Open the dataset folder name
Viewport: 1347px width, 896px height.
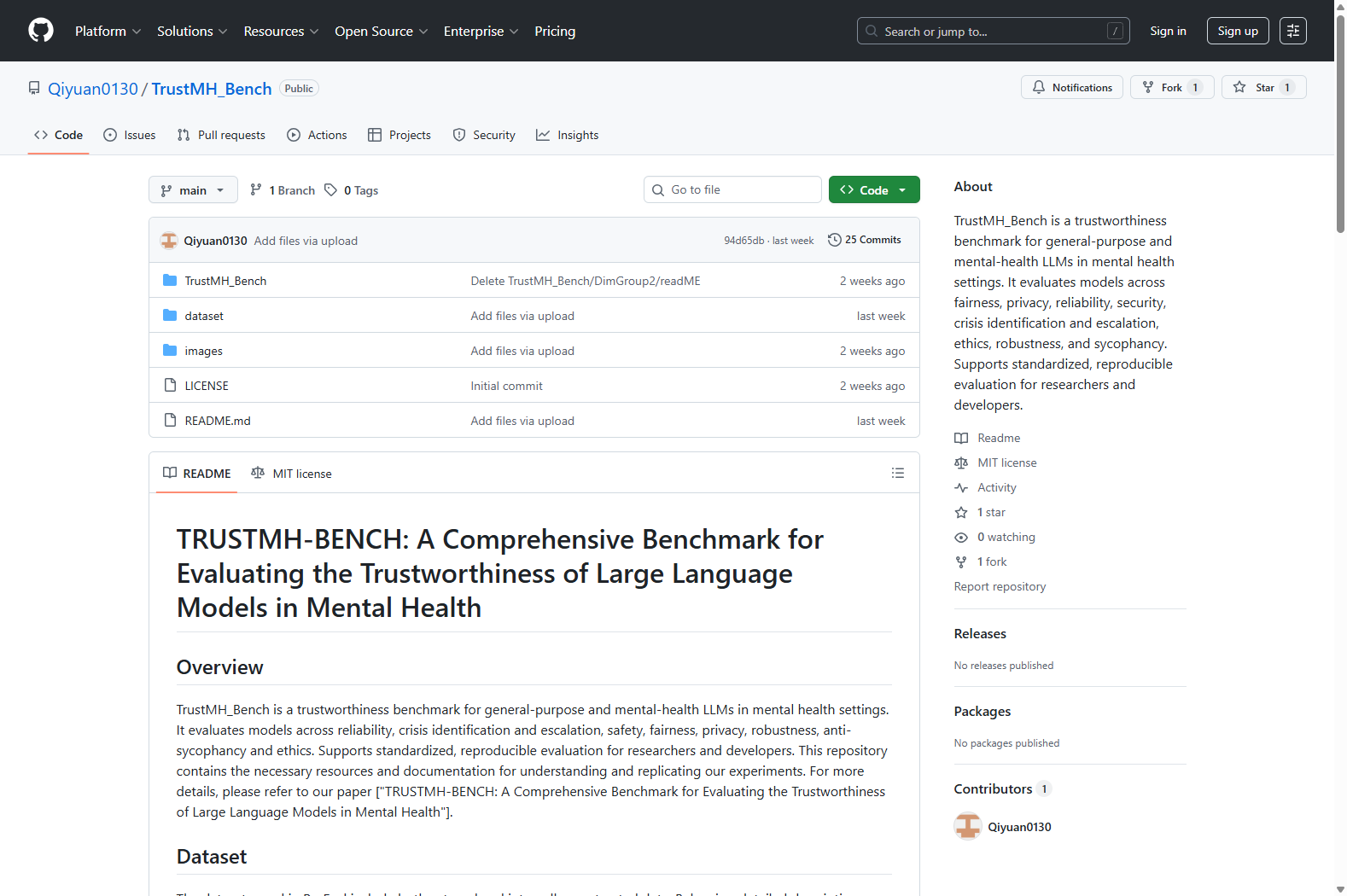204,316
